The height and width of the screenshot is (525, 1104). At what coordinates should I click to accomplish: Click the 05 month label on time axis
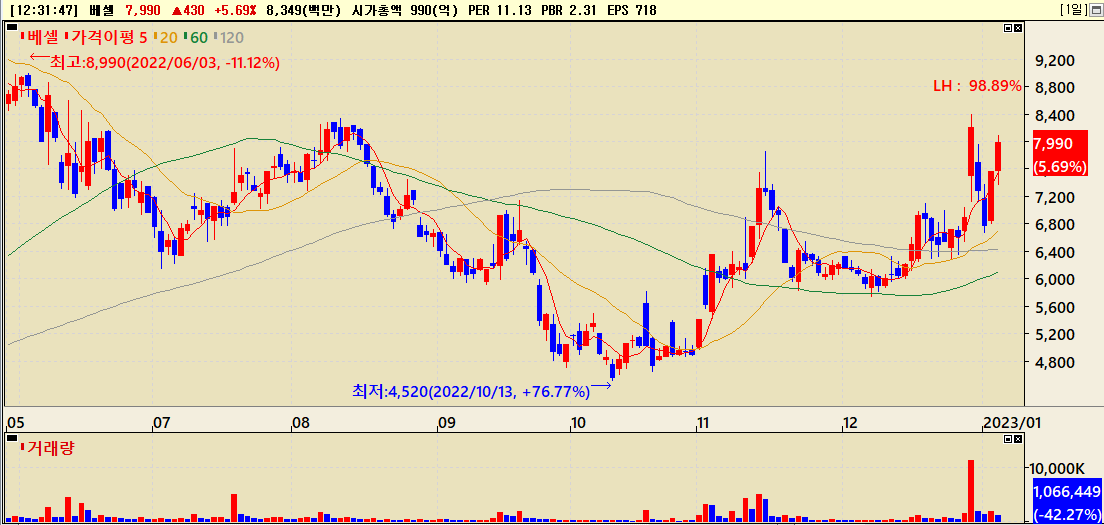pos(14,423)
